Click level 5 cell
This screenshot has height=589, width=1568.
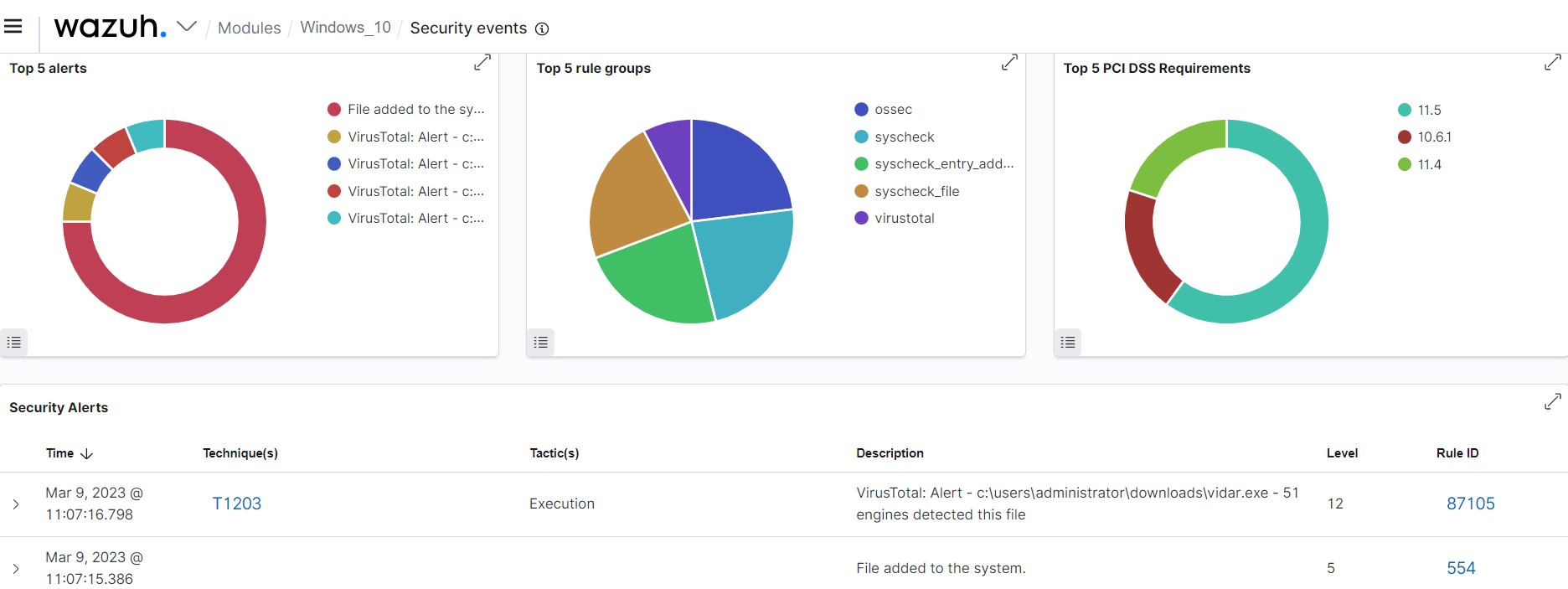click(1331, 568)
